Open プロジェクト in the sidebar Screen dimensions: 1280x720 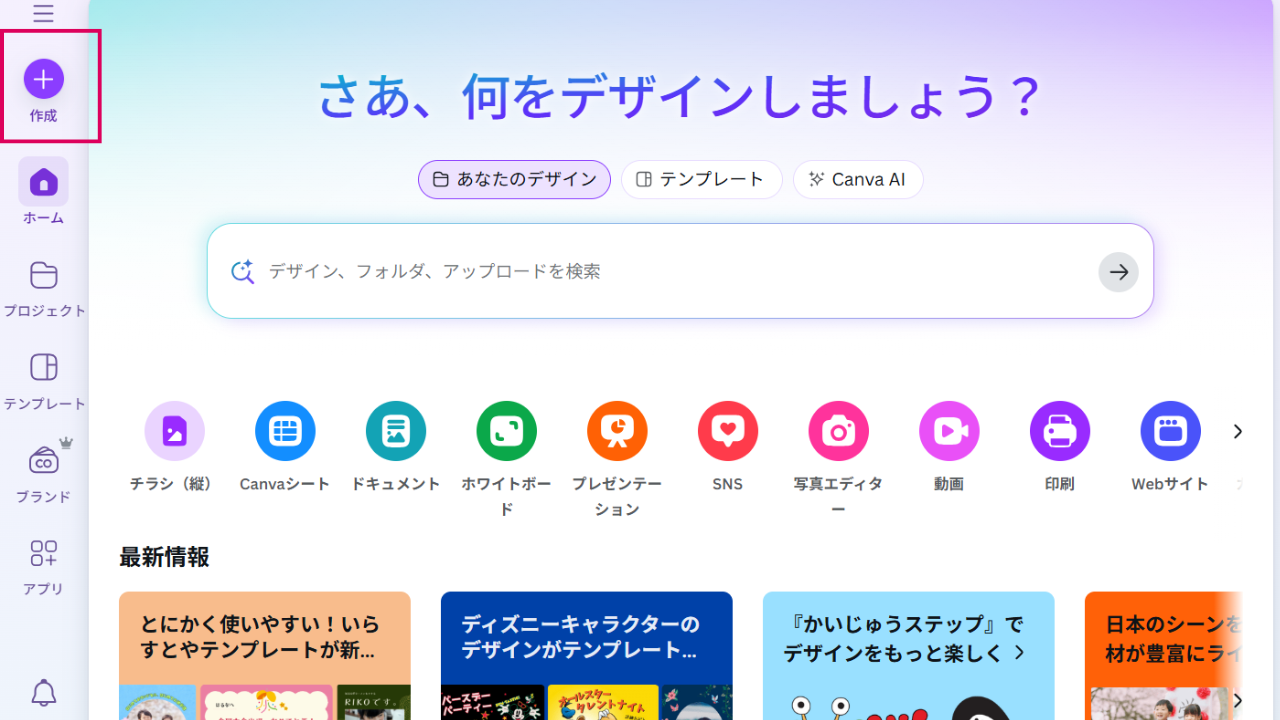pos(44,288)
